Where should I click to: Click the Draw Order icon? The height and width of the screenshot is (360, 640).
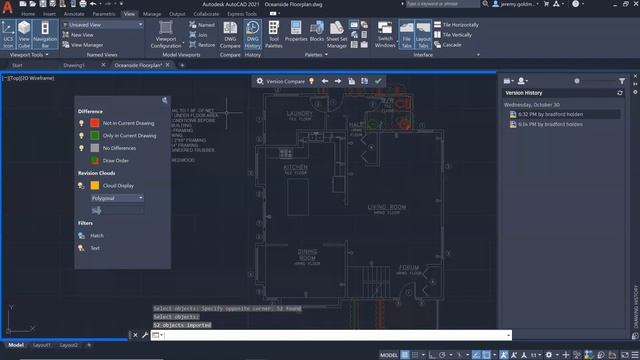(95, 160)
